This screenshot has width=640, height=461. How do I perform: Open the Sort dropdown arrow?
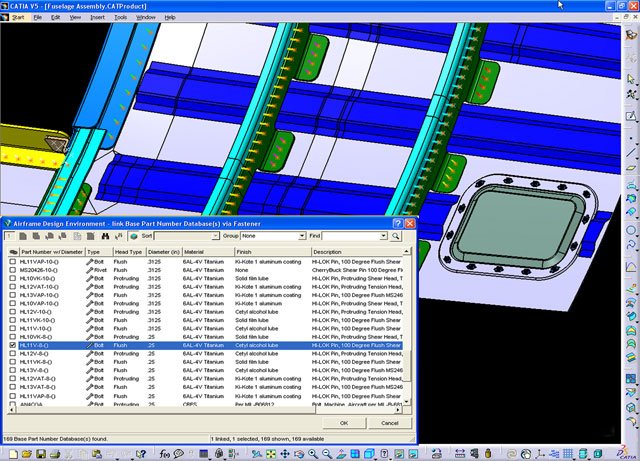tap(215, 236)
